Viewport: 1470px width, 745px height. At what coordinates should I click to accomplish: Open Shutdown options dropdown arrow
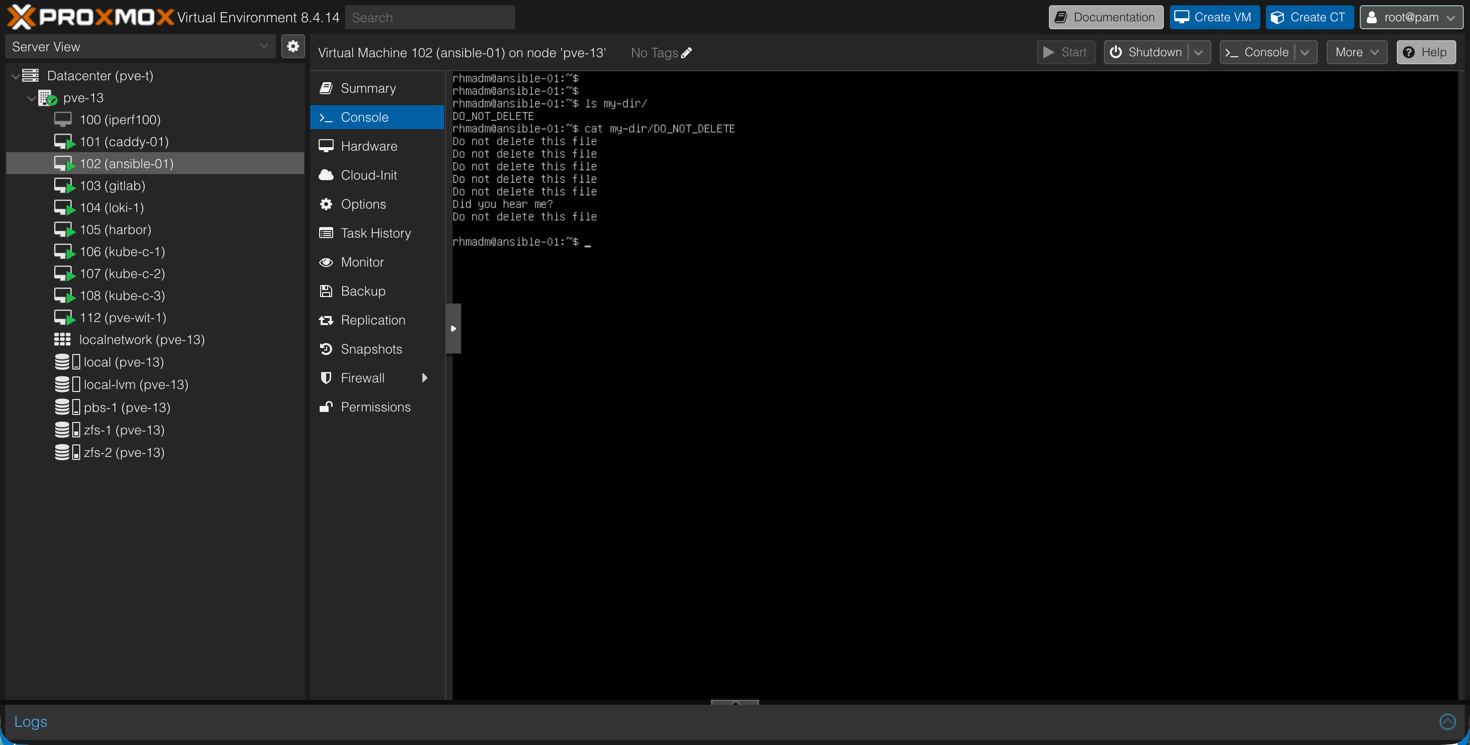pyautogui.click(x=1199, y=52)
